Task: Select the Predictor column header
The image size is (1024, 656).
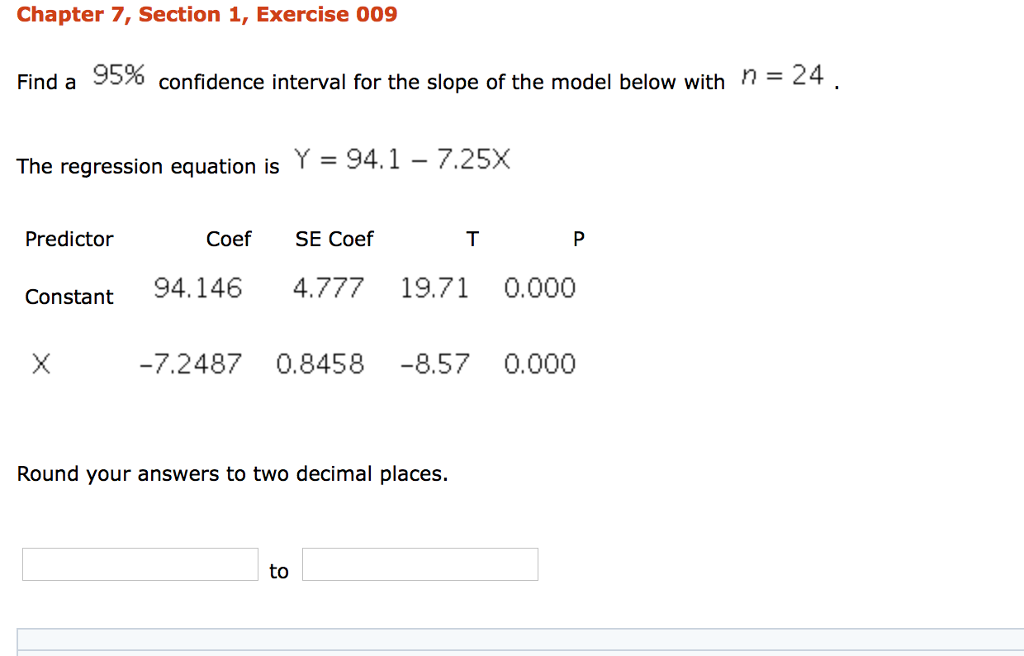Action: click(69, 239)
